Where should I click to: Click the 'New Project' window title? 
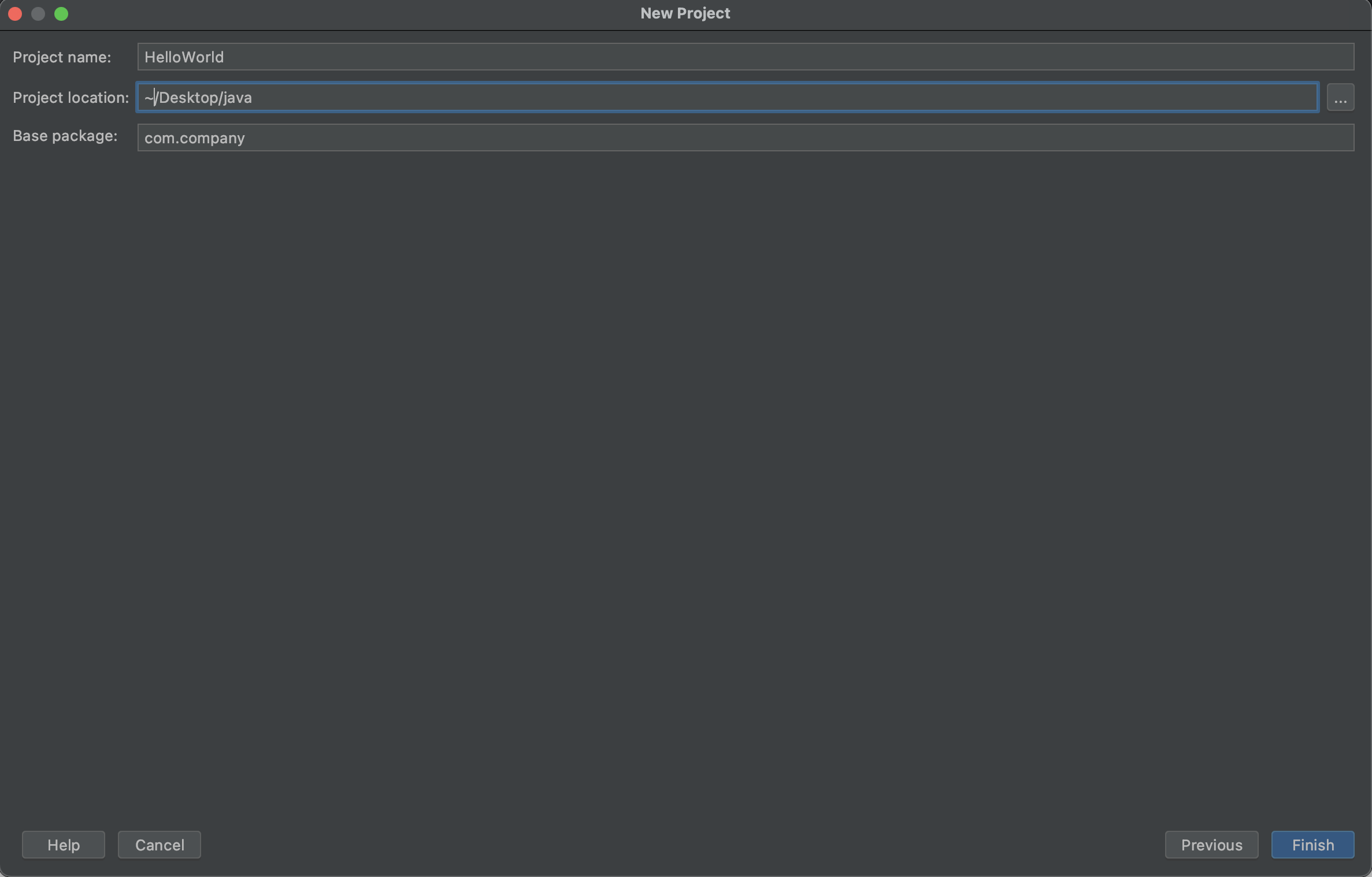tap(685, 13)
